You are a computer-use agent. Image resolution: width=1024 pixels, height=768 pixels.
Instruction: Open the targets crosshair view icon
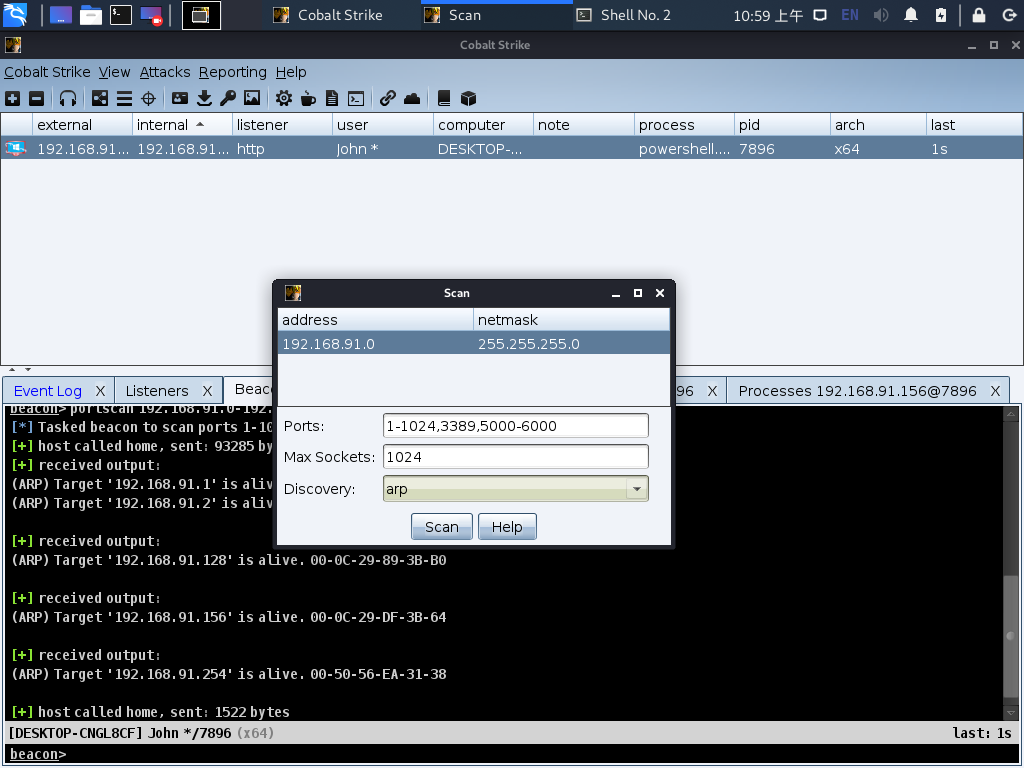(x=148, y=98)
